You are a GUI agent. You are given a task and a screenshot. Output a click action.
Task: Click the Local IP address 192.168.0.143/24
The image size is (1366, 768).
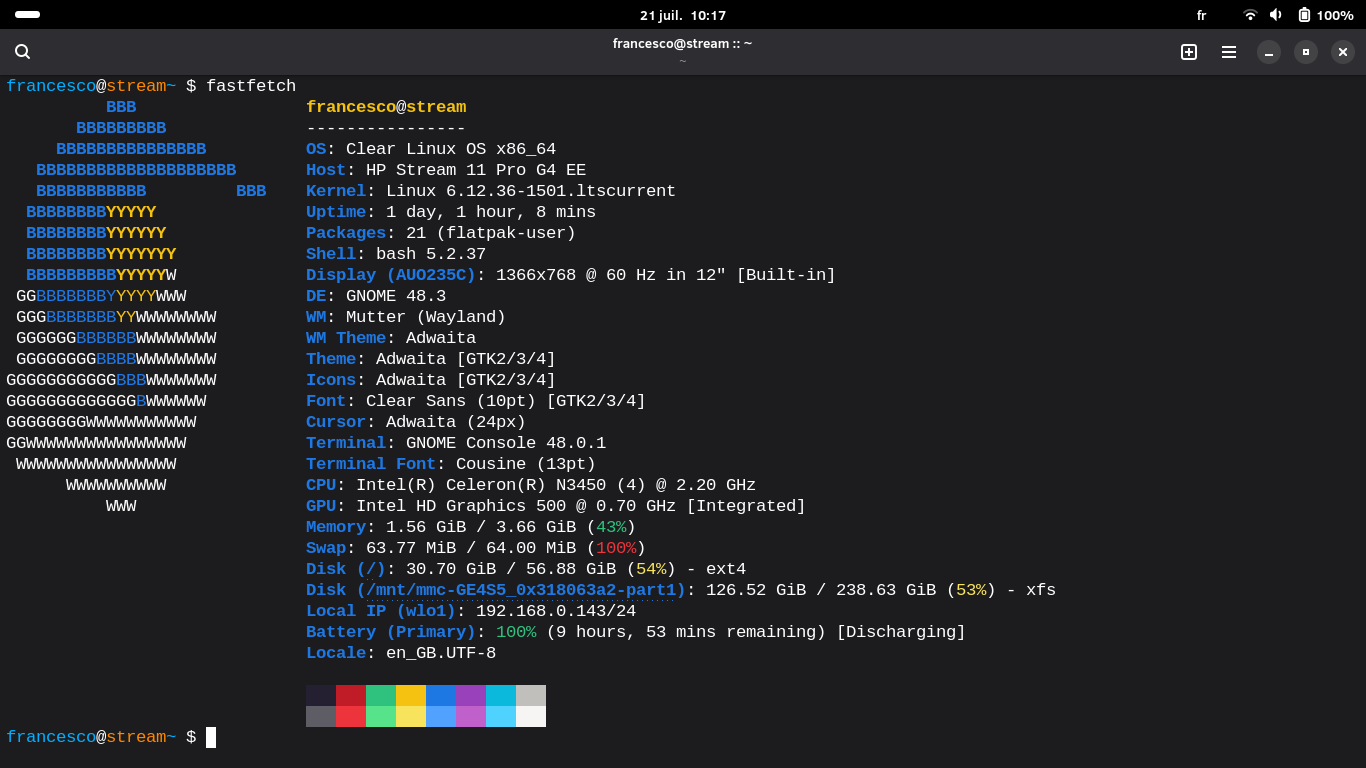[555, 611]
